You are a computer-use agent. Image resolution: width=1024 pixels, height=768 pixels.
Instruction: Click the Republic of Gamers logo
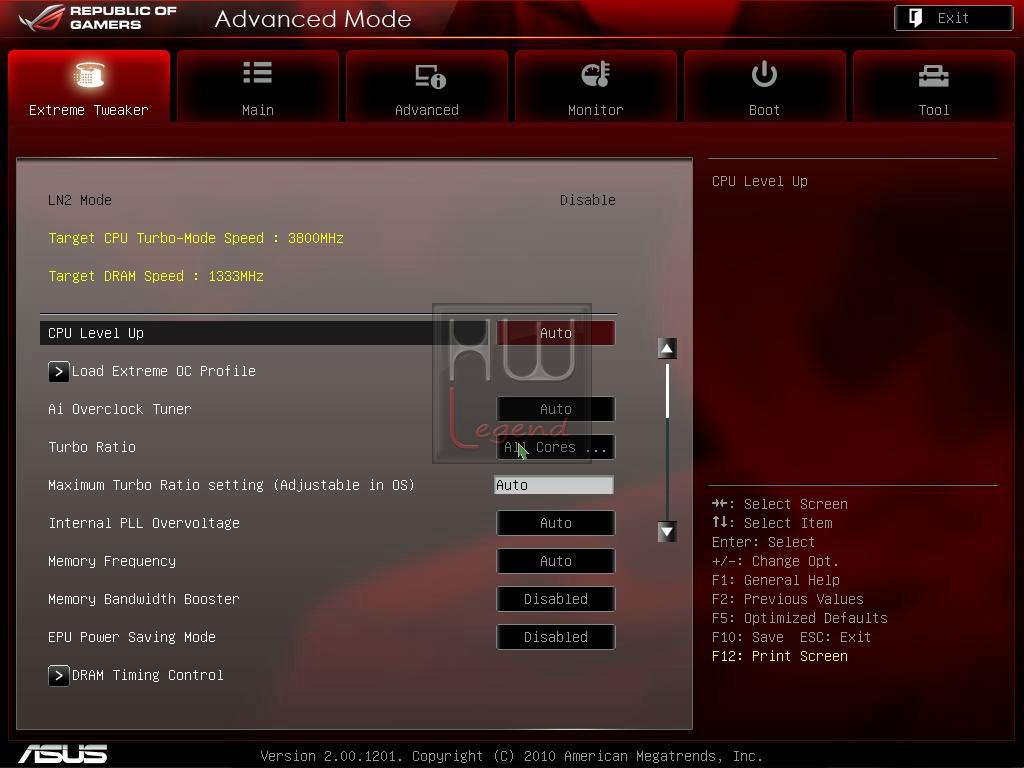(x=98, y=18)
